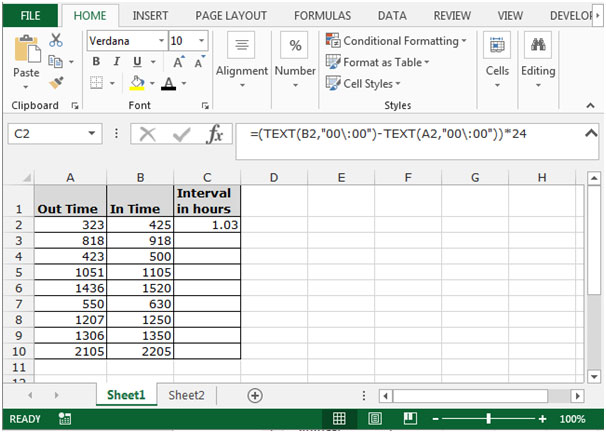Open the font name Verdana dropdown
The height and width of the screenshot is (433, 606).
[162, 41]
